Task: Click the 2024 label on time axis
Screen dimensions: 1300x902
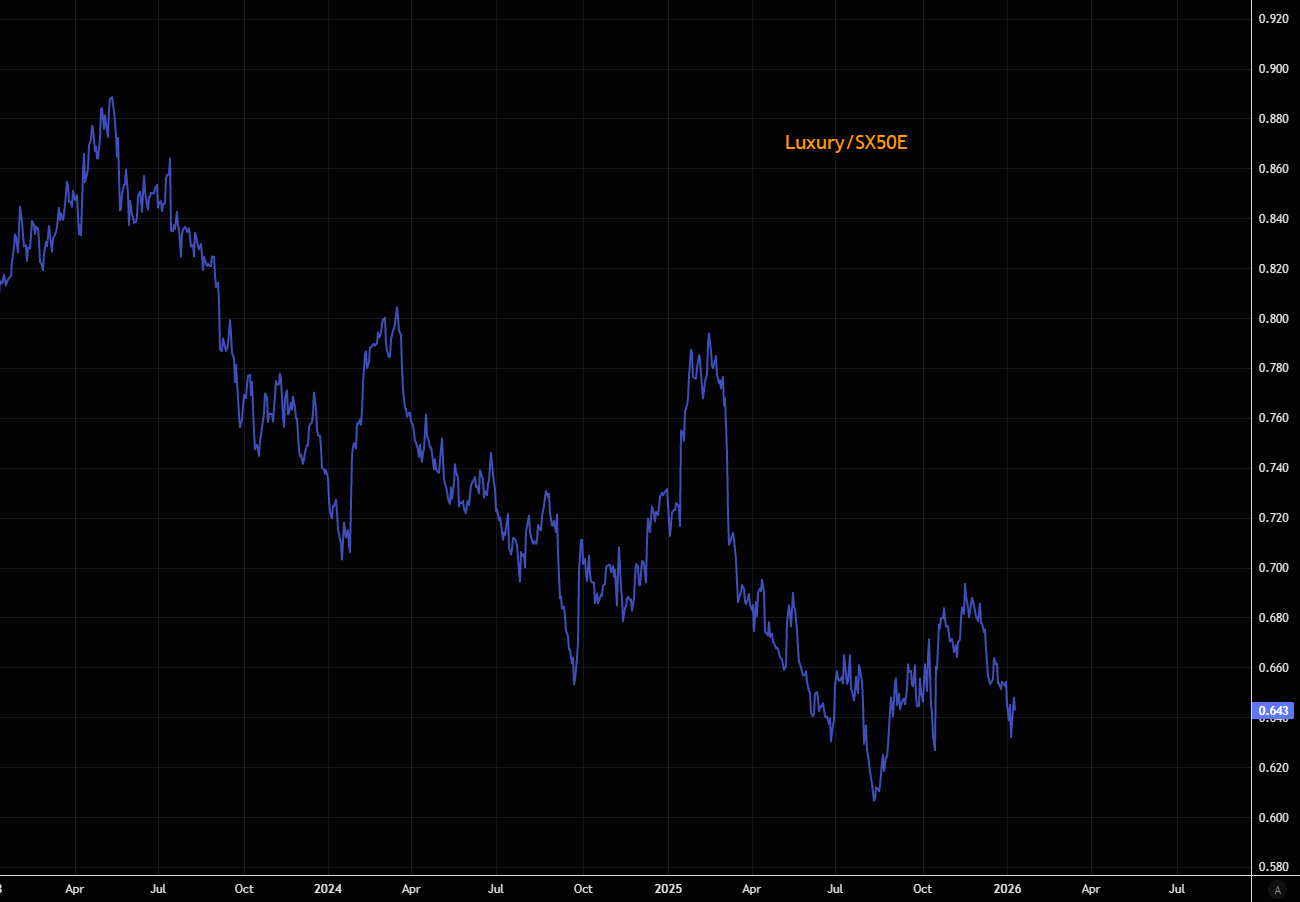Action: 327,888
